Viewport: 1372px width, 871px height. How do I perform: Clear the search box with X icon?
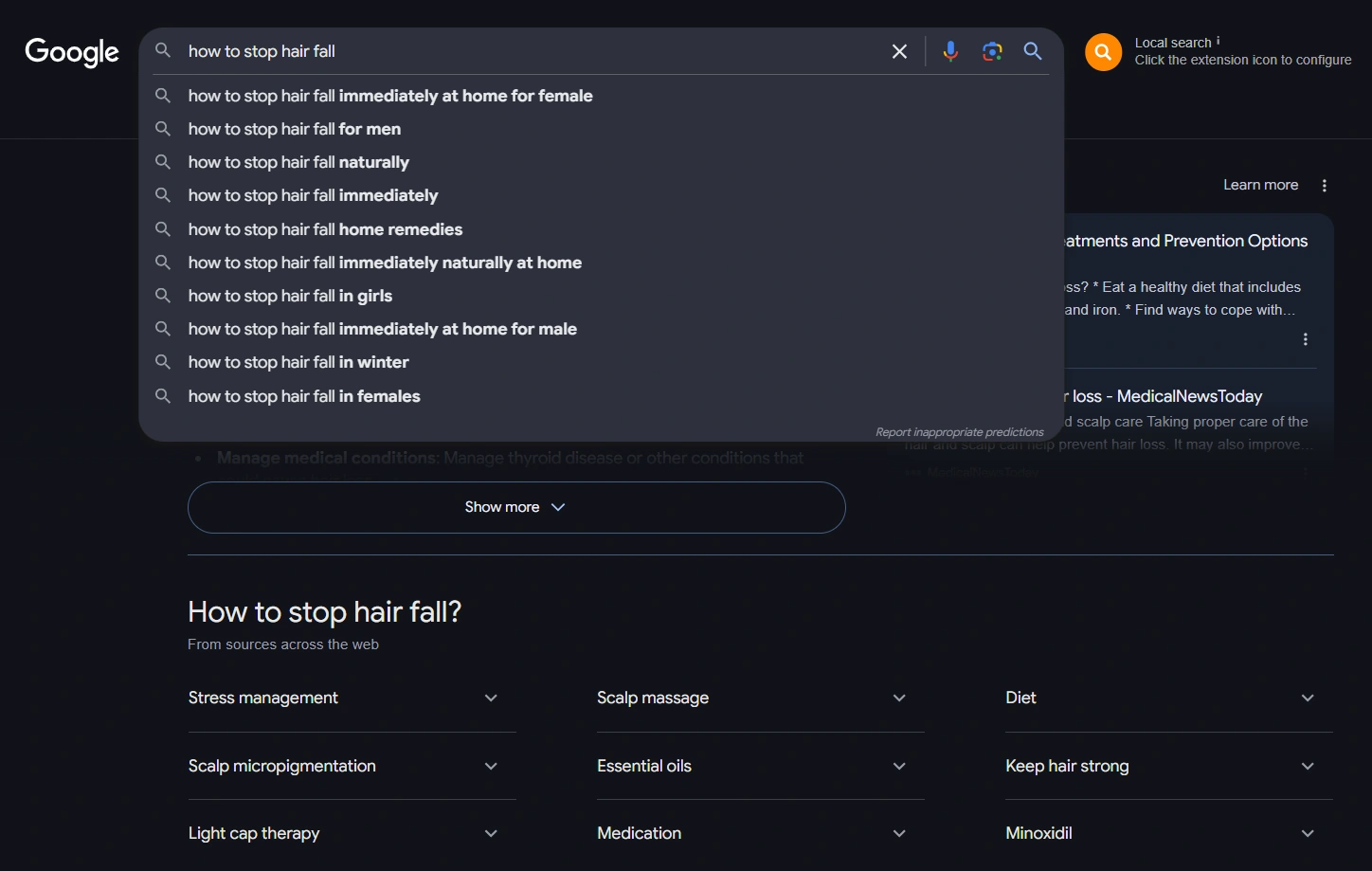click(x=899, y=51)
